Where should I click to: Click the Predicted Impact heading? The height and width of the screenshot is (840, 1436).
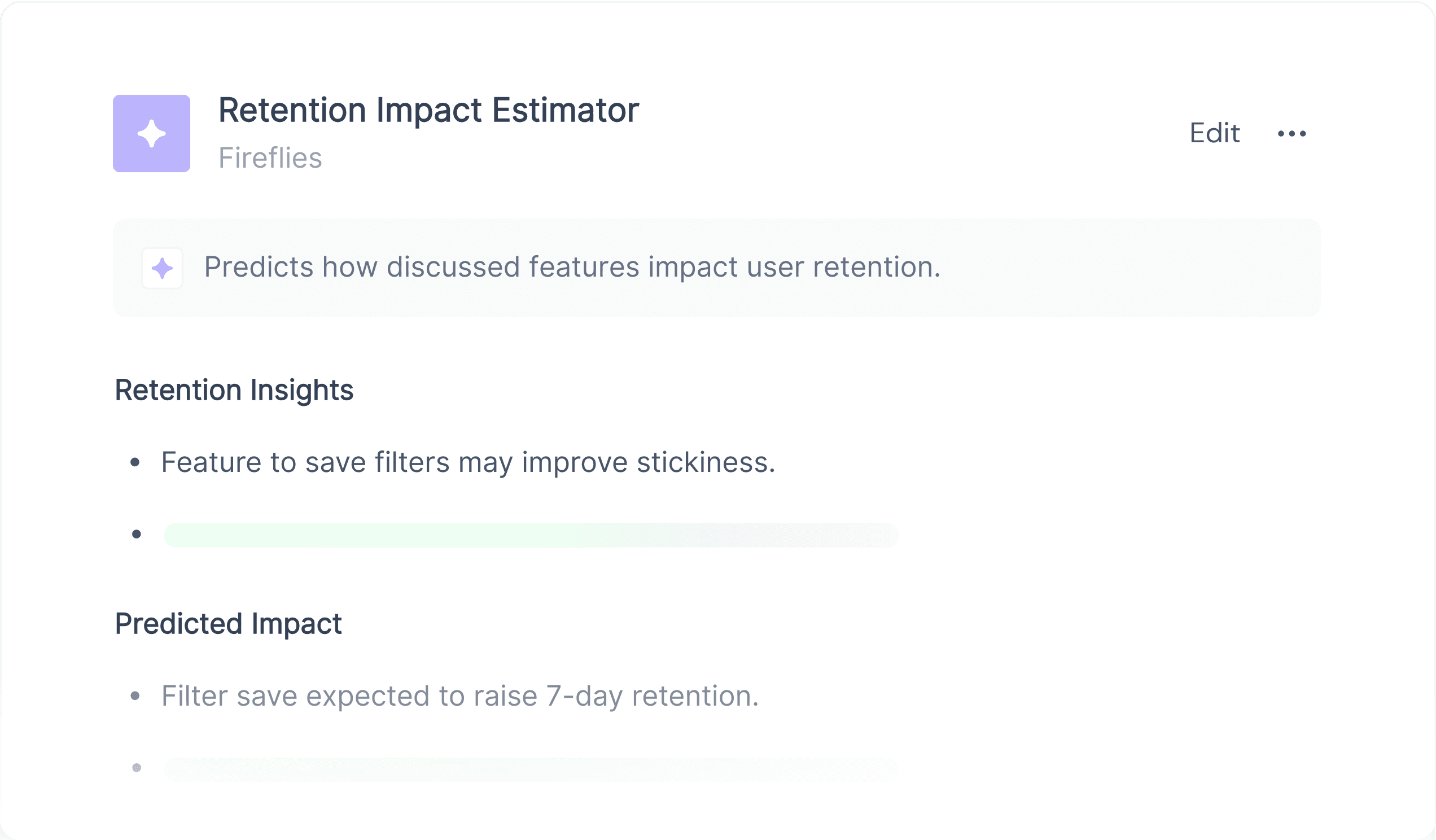tap(228, 624)
